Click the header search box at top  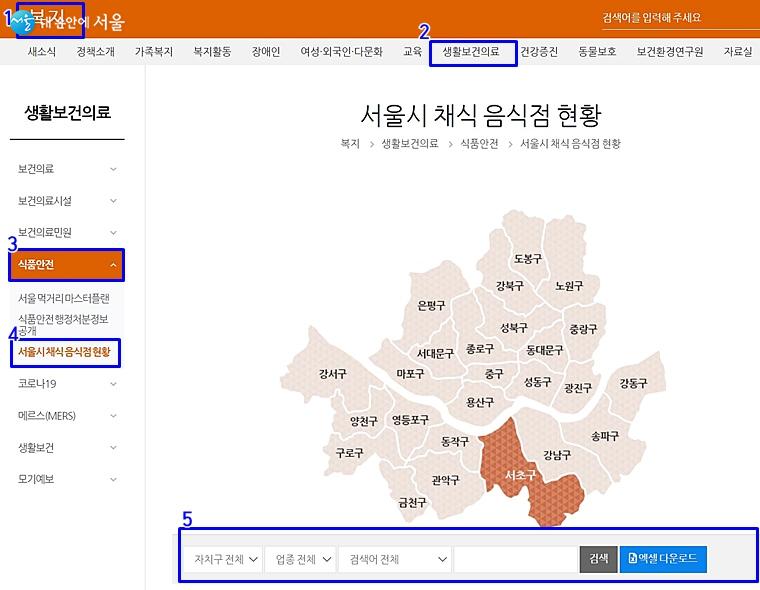670,18
